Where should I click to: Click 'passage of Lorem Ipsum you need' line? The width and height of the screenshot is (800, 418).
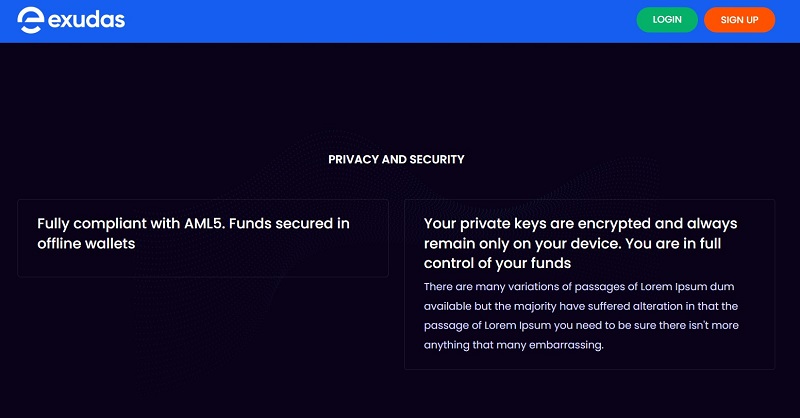coord(581,326)
